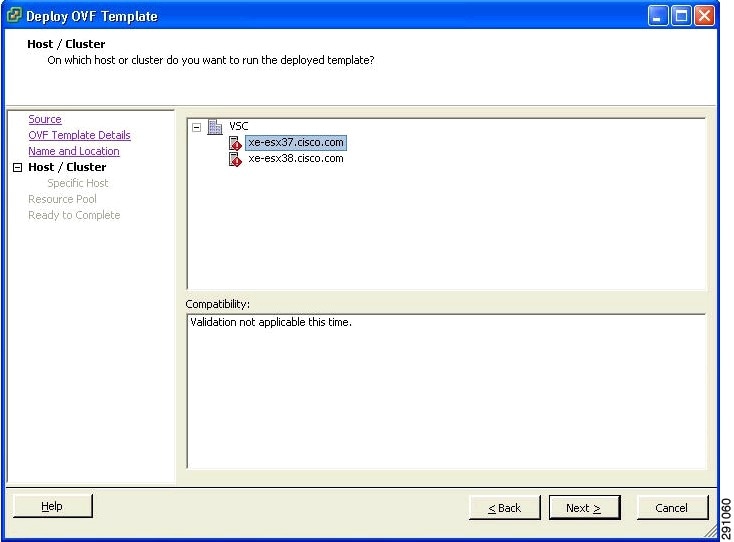
Task: Open the Help button
Action: 53,506
